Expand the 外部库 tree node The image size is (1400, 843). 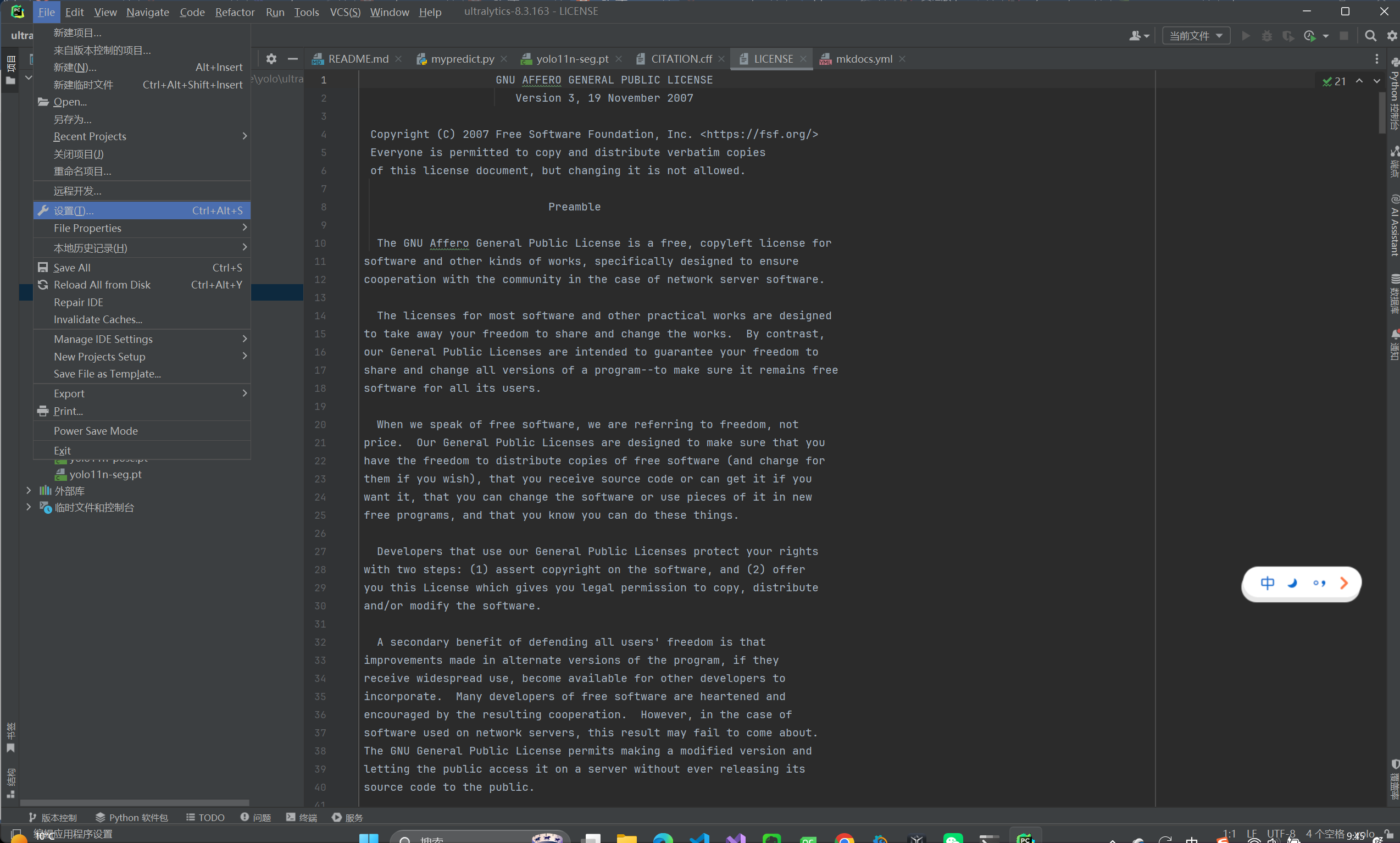click(29, 490)
